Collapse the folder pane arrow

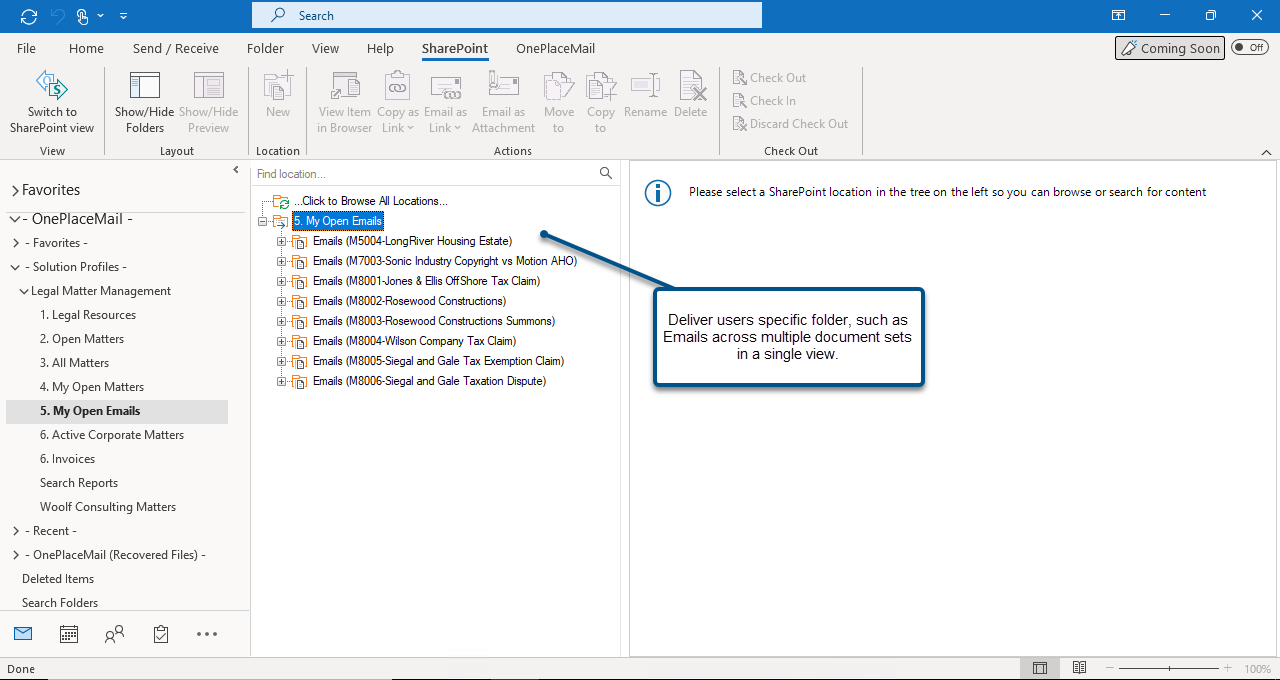point(236,170)
